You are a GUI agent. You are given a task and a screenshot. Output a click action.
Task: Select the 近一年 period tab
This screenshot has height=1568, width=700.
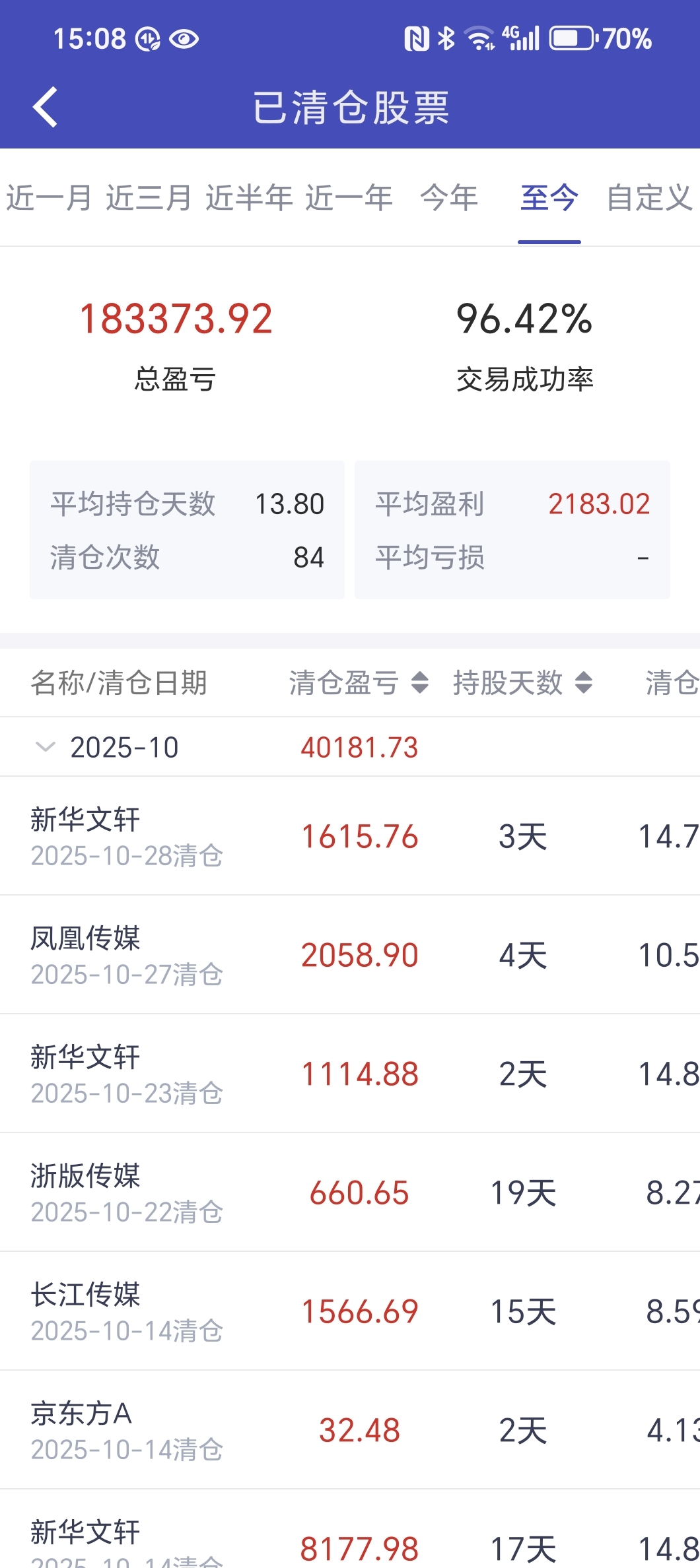click(349, 198)
